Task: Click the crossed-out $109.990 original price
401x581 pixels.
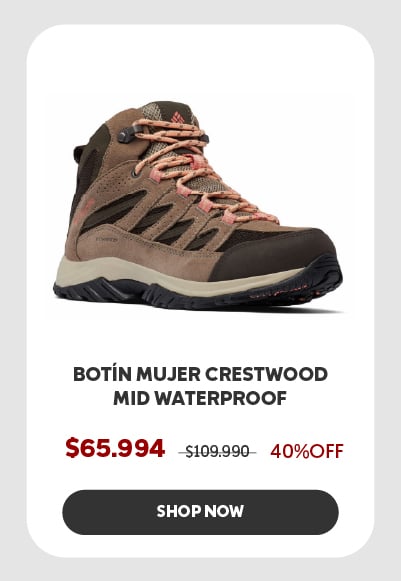Action: click(217, 451)
